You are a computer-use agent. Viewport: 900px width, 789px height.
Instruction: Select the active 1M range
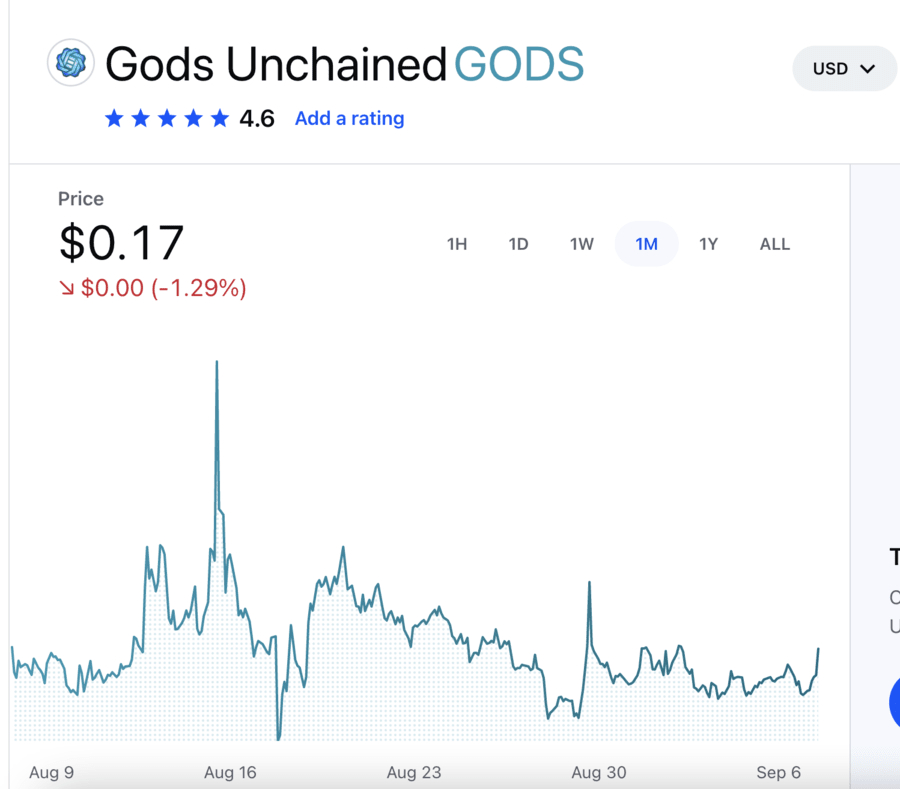646,244
